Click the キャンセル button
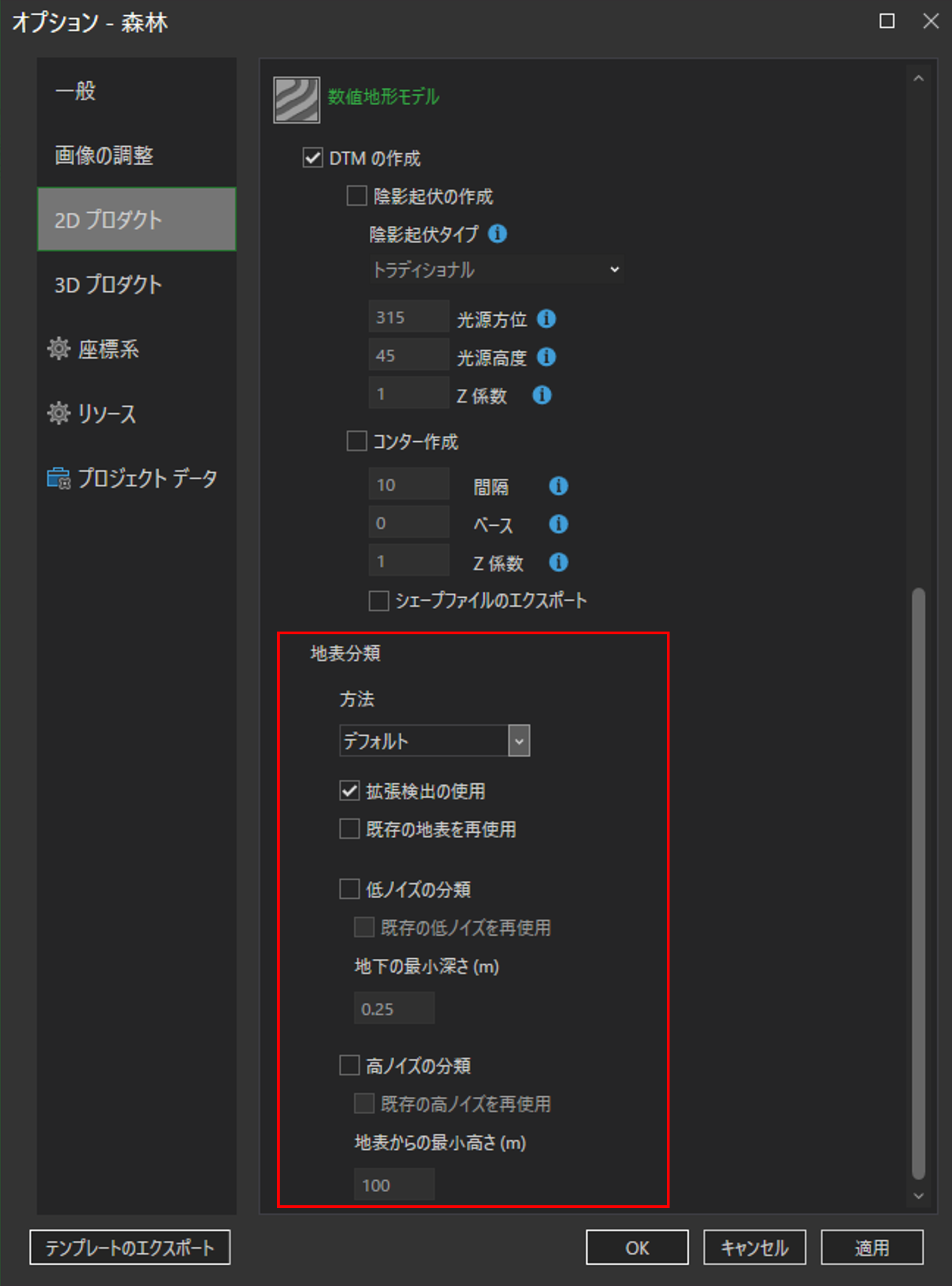 tap(754, 1248)
